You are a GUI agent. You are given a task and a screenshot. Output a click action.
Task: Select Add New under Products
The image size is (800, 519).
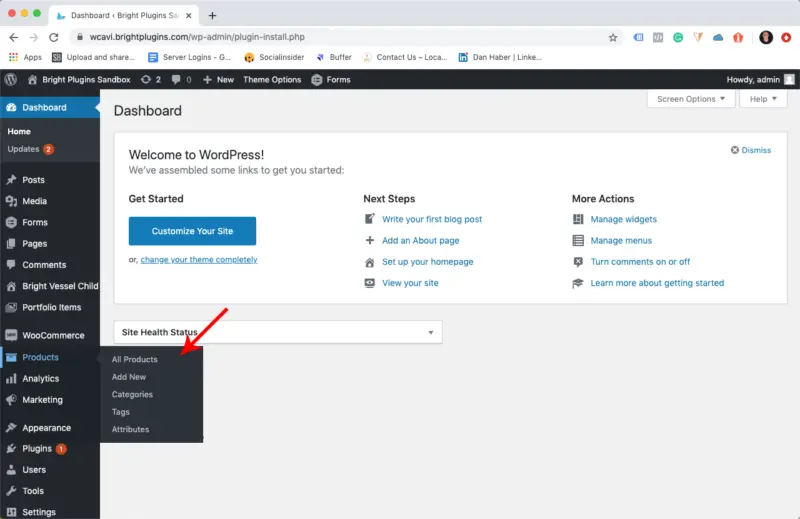point(129,377)
